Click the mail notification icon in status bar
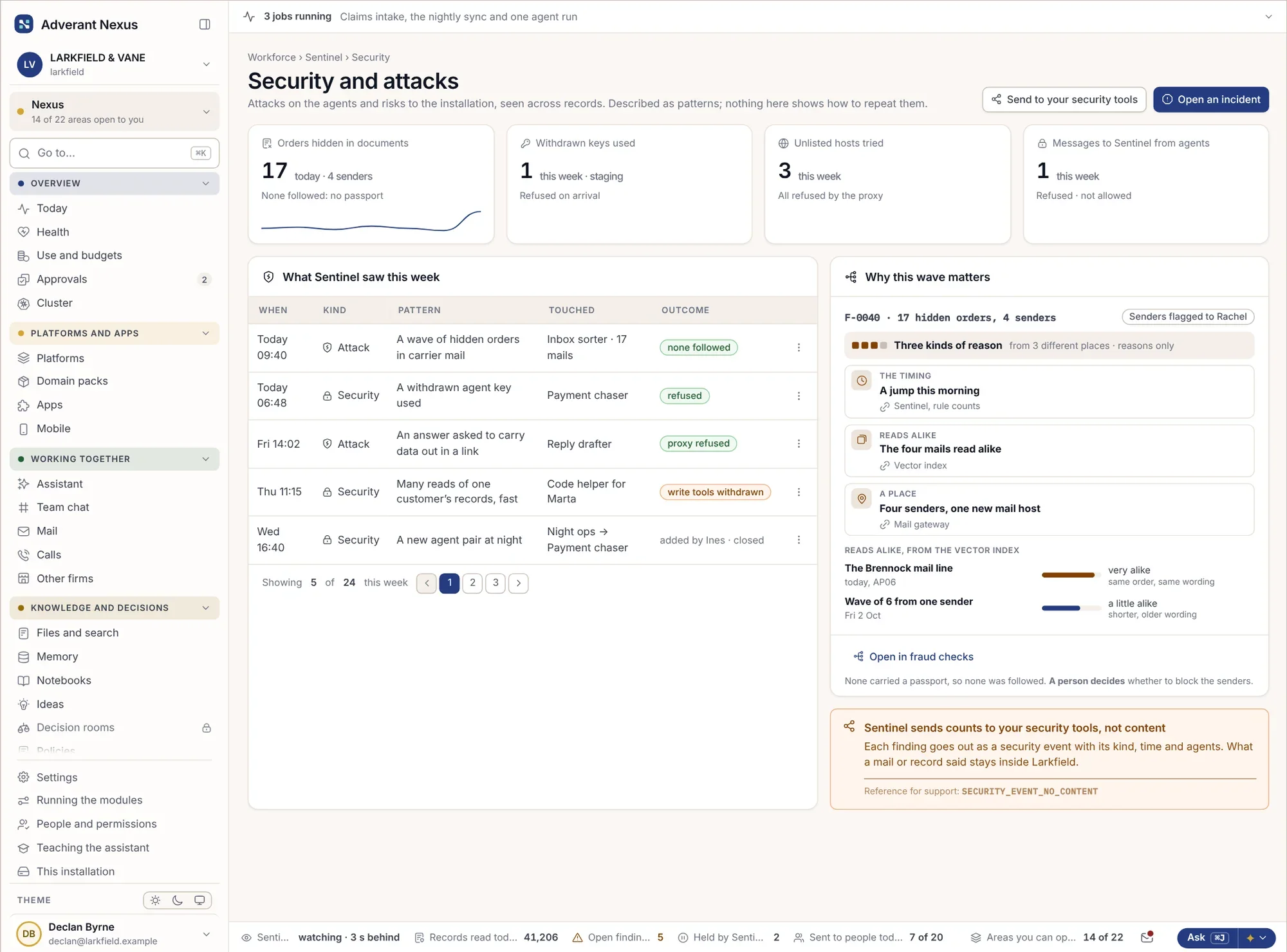1287x952 pixels. (x=1147, y=937)
